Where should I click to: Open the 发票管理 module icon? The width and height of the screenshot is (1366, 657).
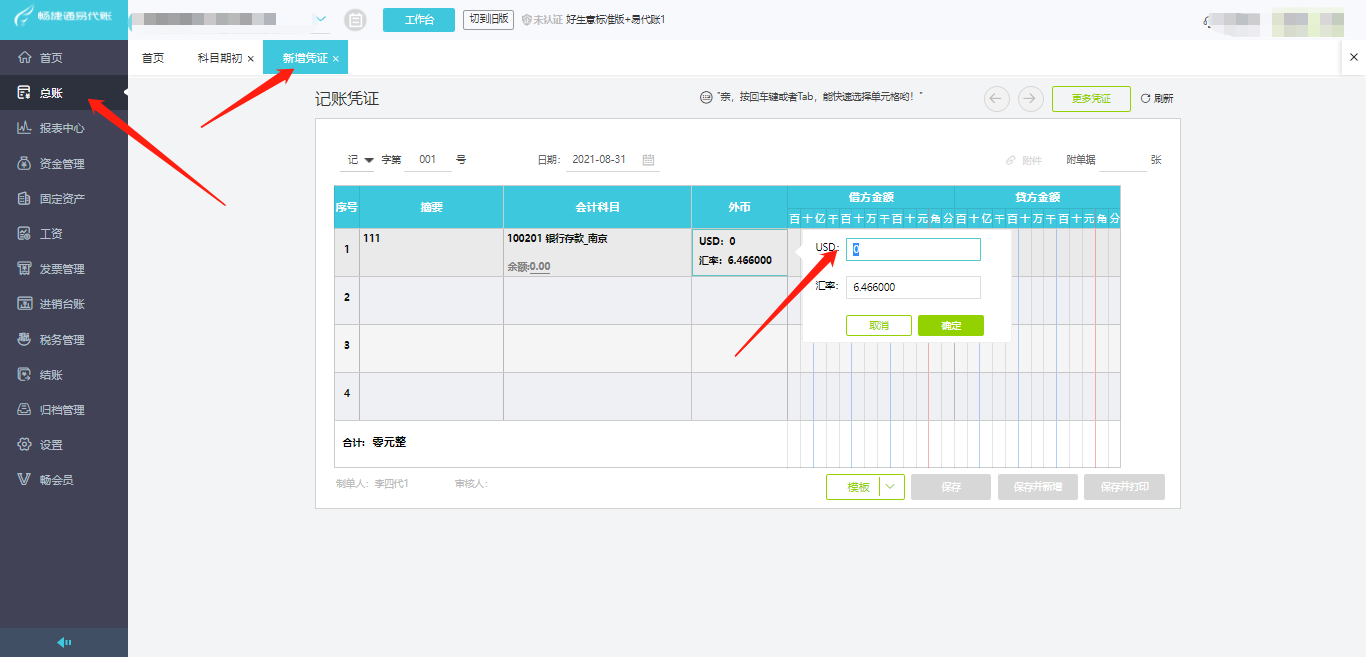coord(25,269)
